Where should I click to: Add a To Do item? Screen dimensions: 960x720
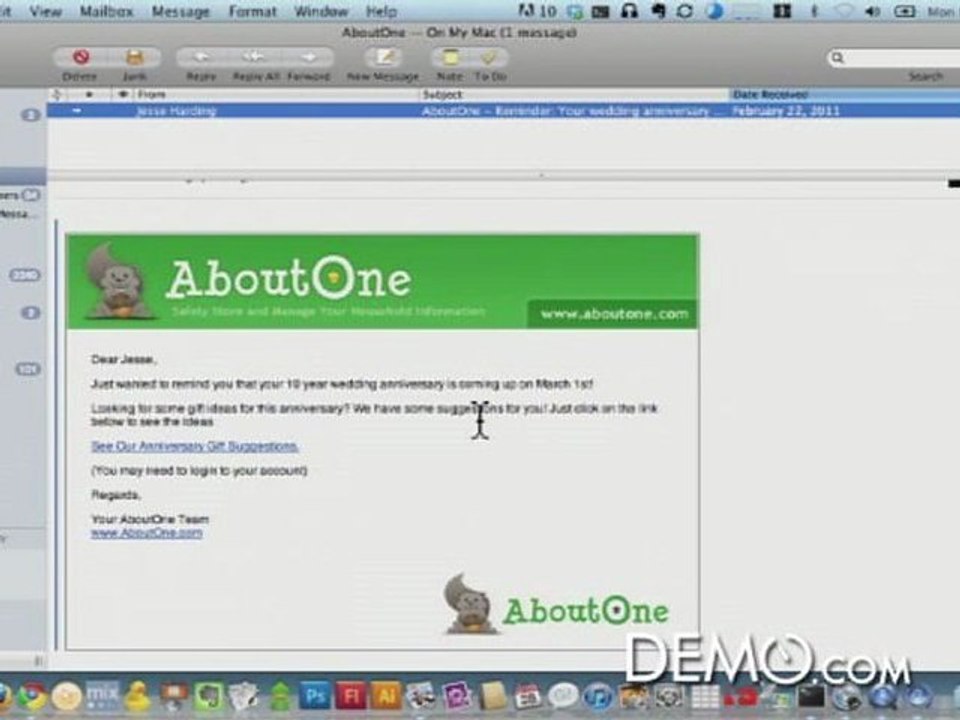(x=489, y=58)
